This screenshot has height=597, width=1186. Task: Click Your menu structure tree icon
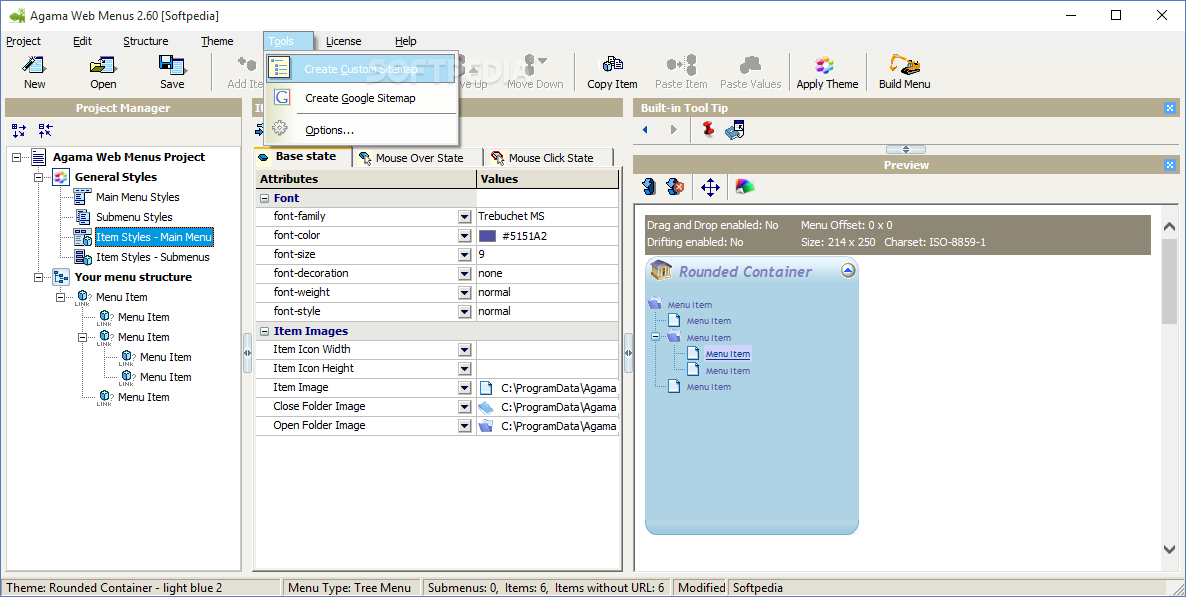pos(61,277)
